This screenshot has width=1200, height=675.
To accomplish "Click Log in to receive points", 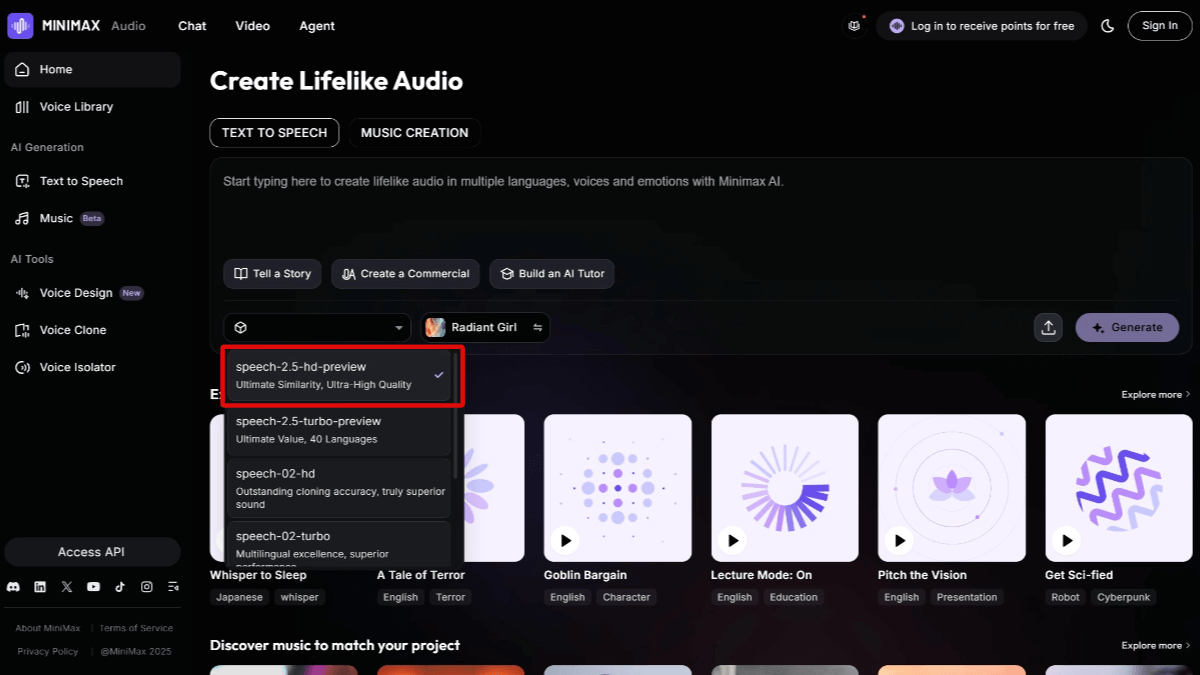I will point(982,26).
